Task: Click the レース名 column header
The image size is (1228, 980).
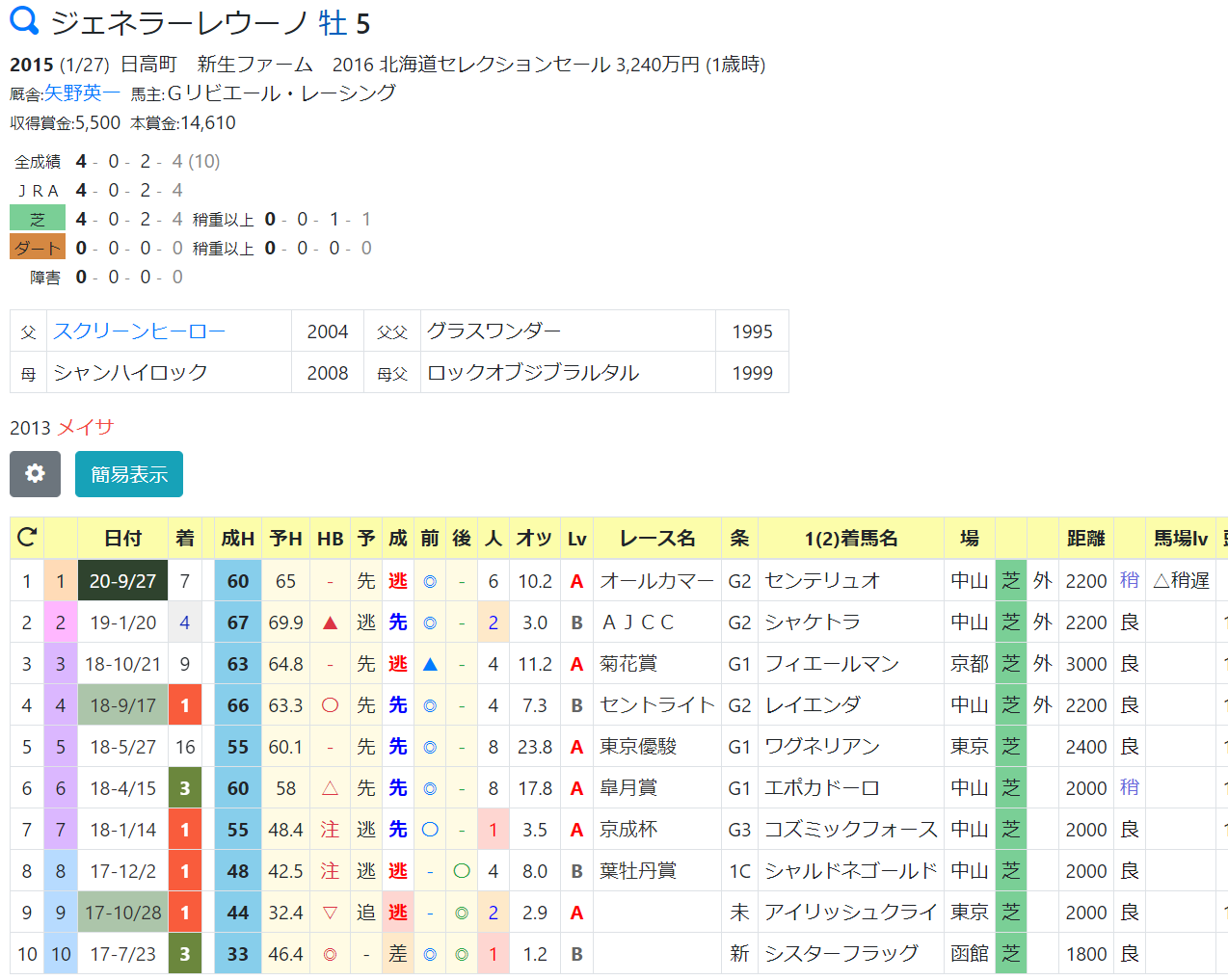Action: pyautogui.click(x=657, y=538)
